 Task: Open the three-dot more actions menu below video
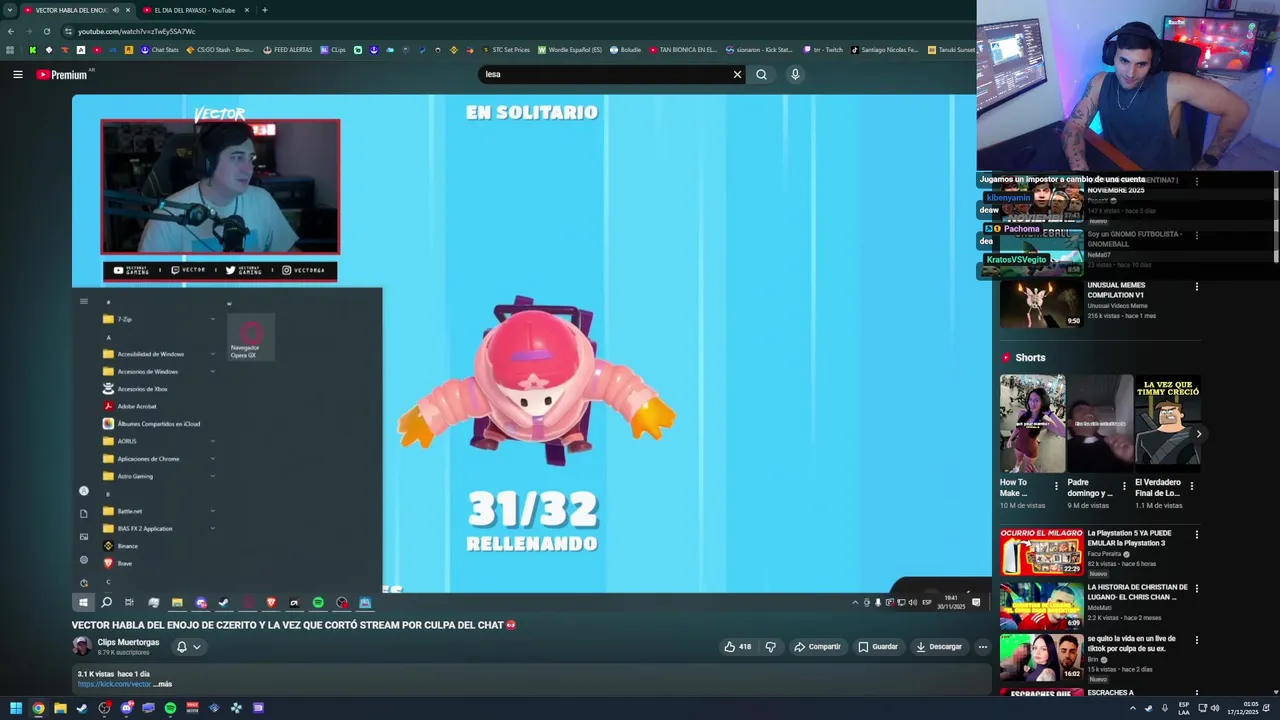pos(982,647)
